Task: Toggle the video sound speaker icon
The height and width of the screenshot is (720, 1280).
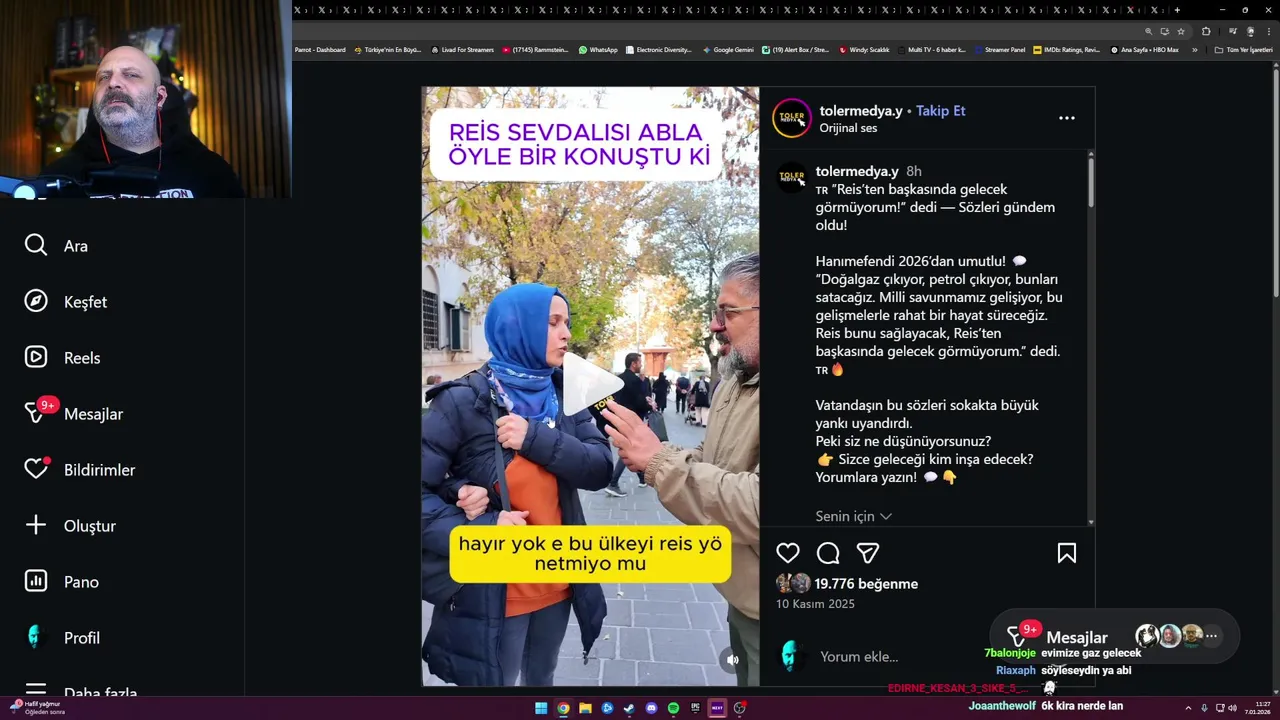Action: pos(733,660)
